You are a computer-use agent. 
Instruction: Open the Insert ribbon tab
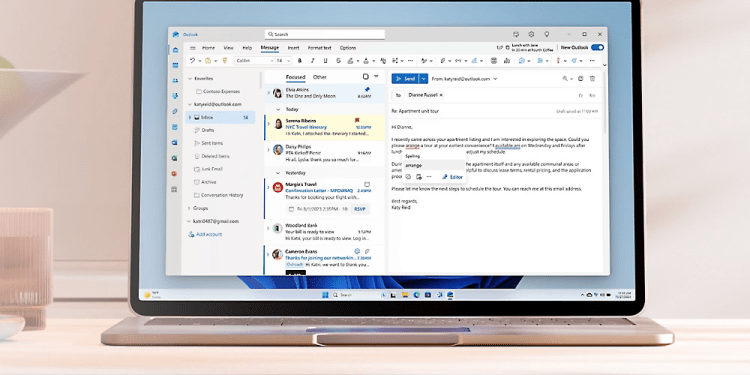(293, 48)
